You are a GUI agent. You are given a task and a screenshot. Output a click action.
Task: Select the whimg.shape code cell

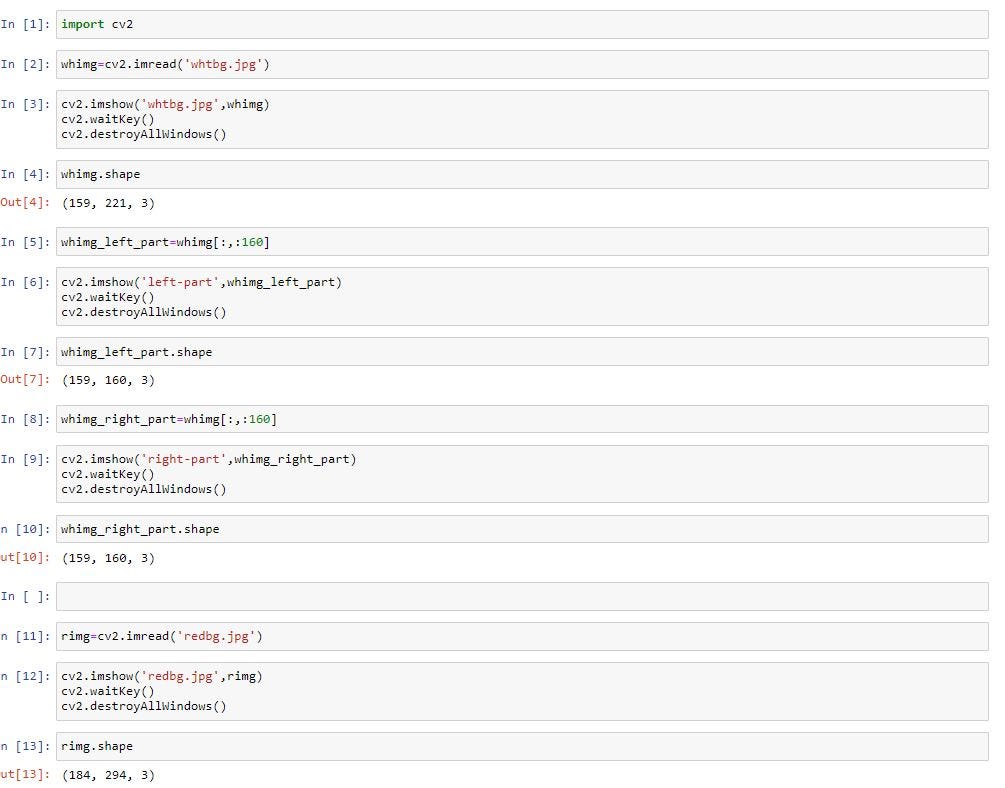click(x=522, y=174)
